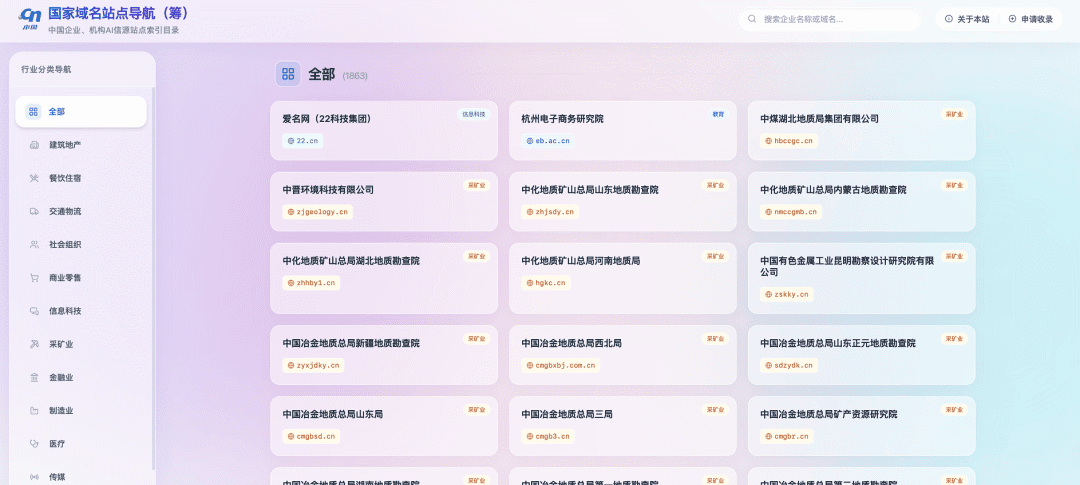Click the 国家域名站点导航 site title
1080x485 pixels.
point(118,13)
